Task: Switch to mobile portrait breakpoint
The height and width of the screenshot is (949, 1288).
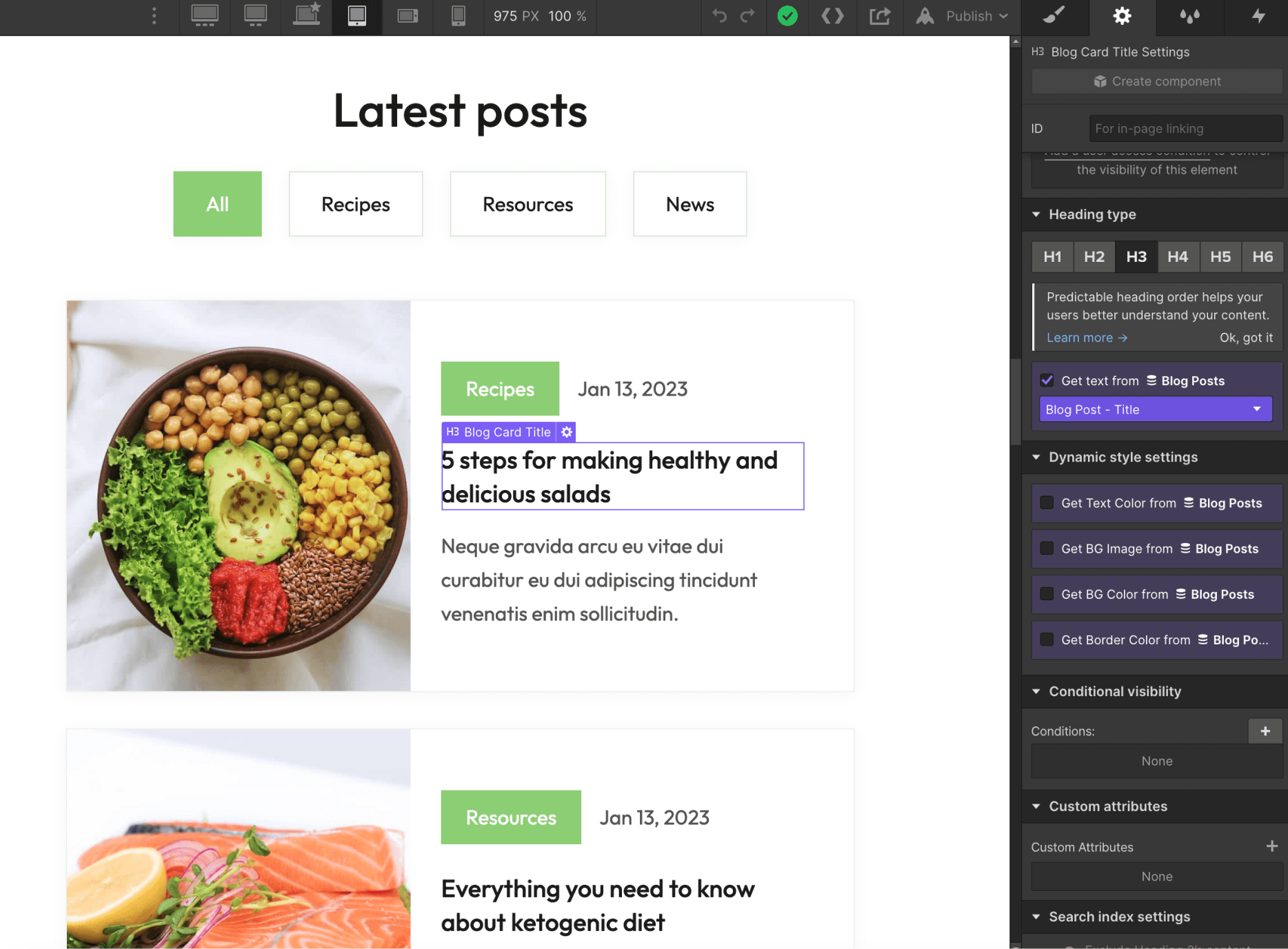Action: (459, 17)
